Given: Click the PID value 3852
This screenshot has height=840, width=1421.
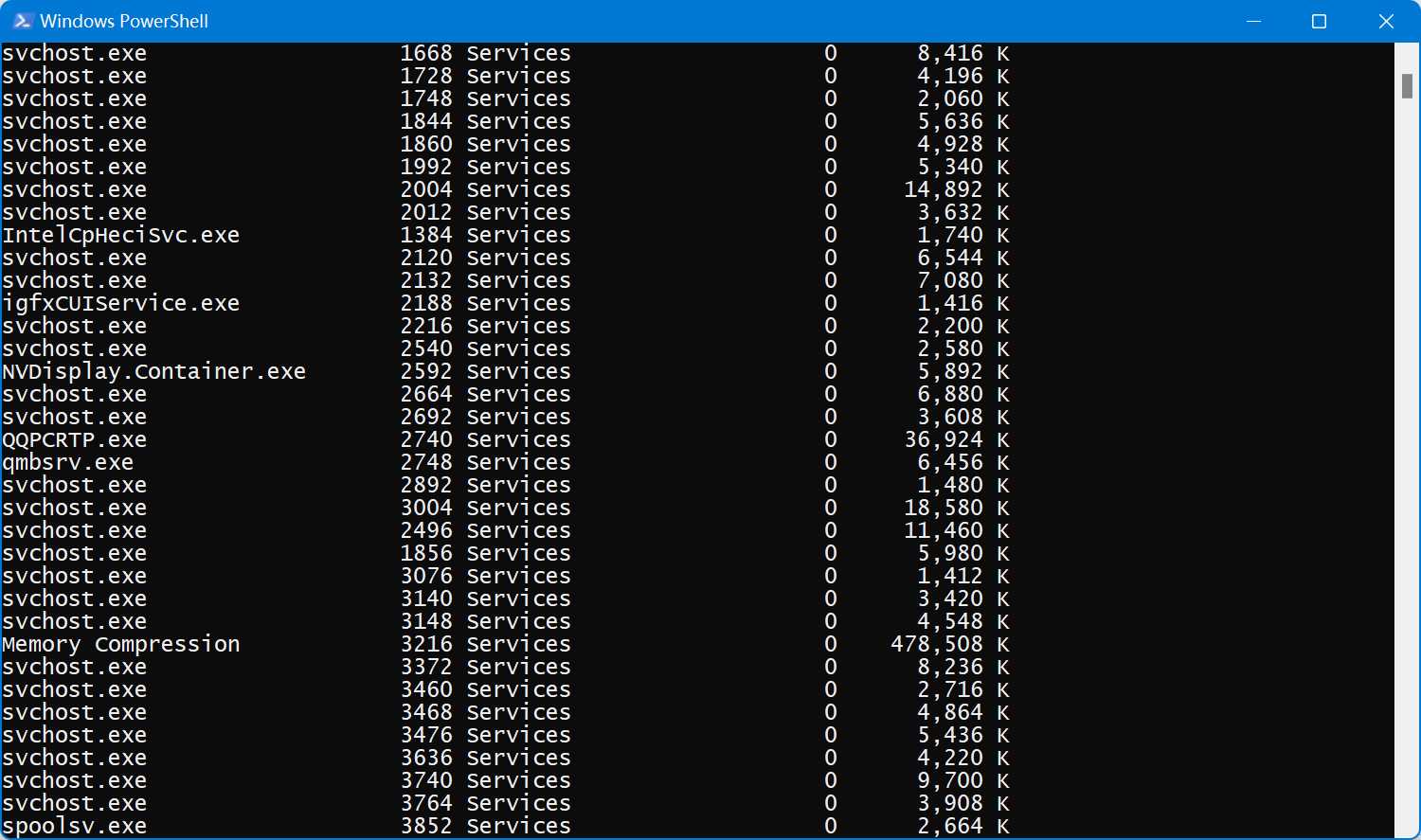Looking at the screenshot, I should 426,826.
